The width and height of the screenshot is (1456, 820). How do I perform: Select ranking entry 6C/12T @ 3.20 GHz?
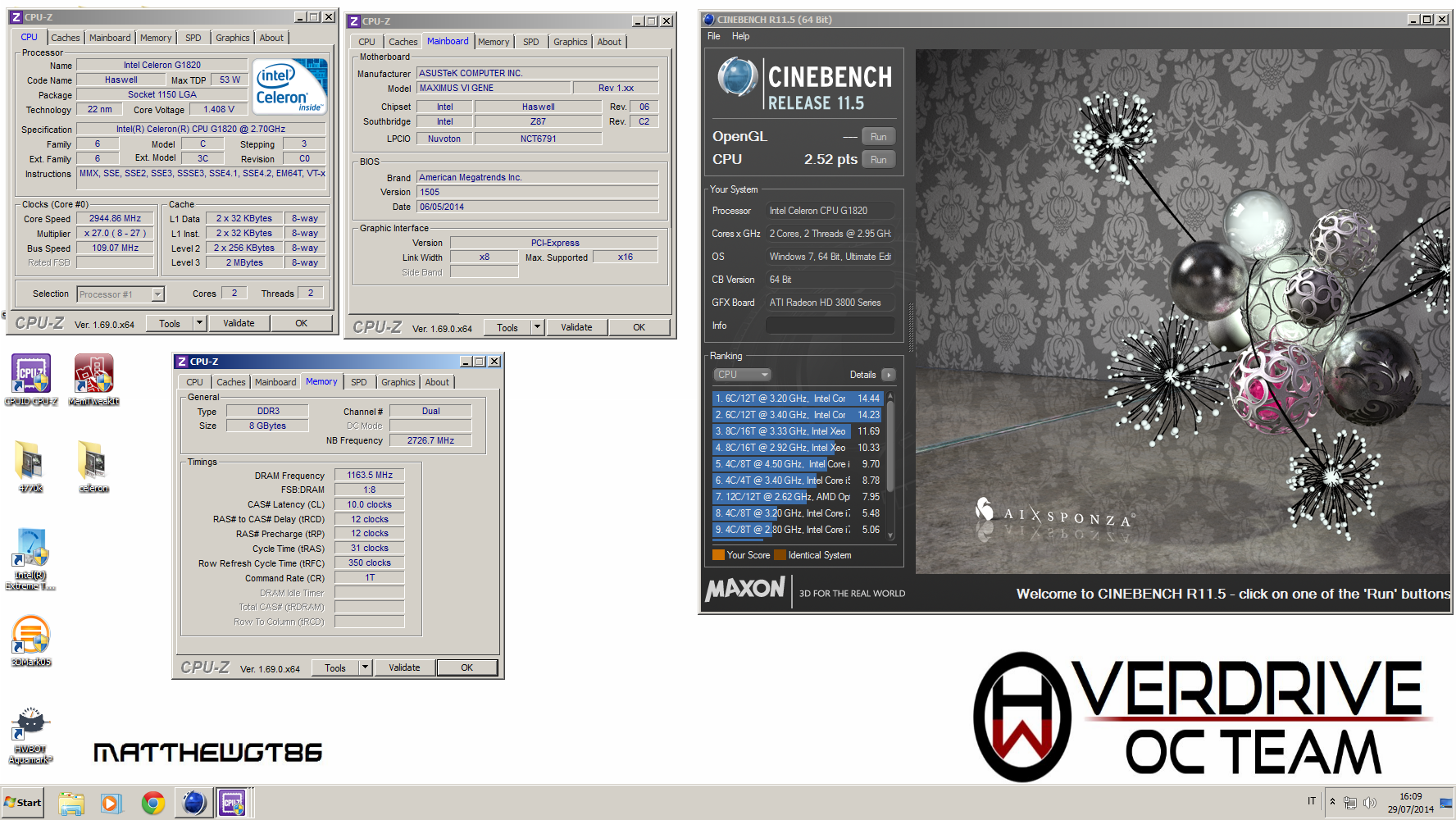pyautogui.click(x=798, y=399)
